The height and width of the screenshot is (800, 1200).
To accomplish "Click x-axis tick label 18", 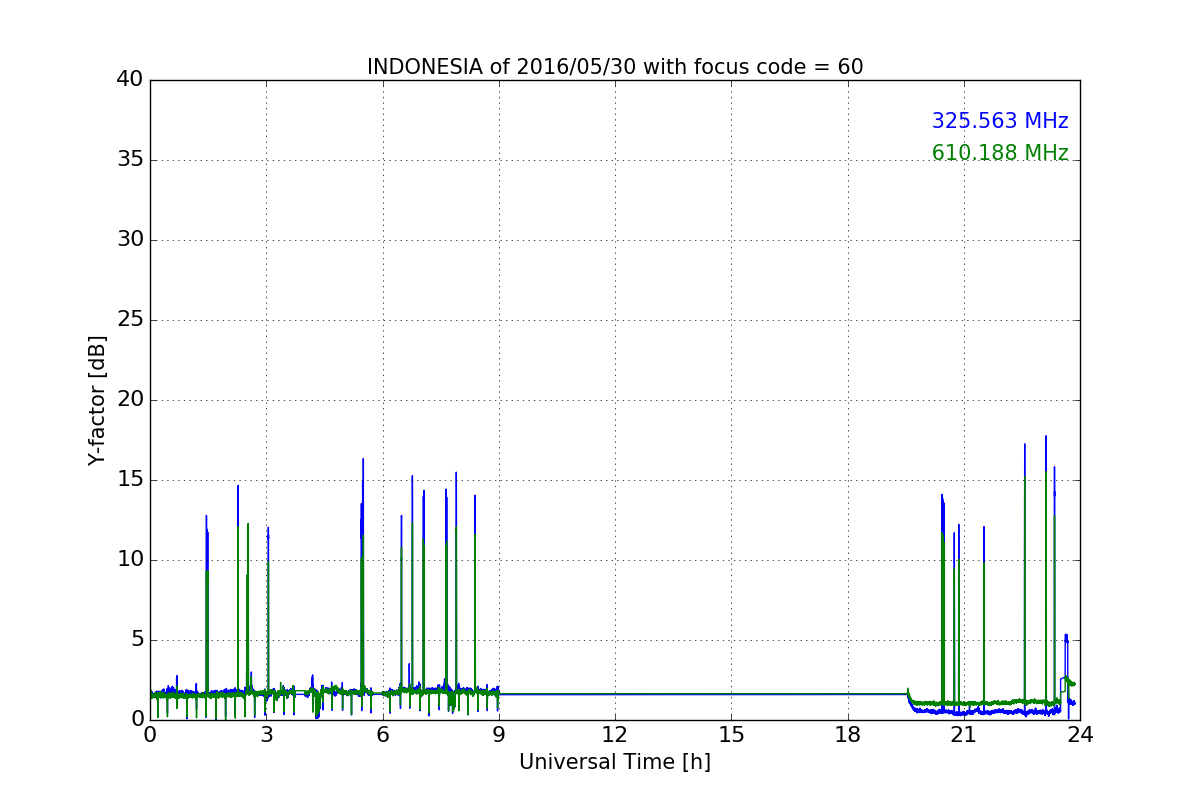I will click(848, 735).
